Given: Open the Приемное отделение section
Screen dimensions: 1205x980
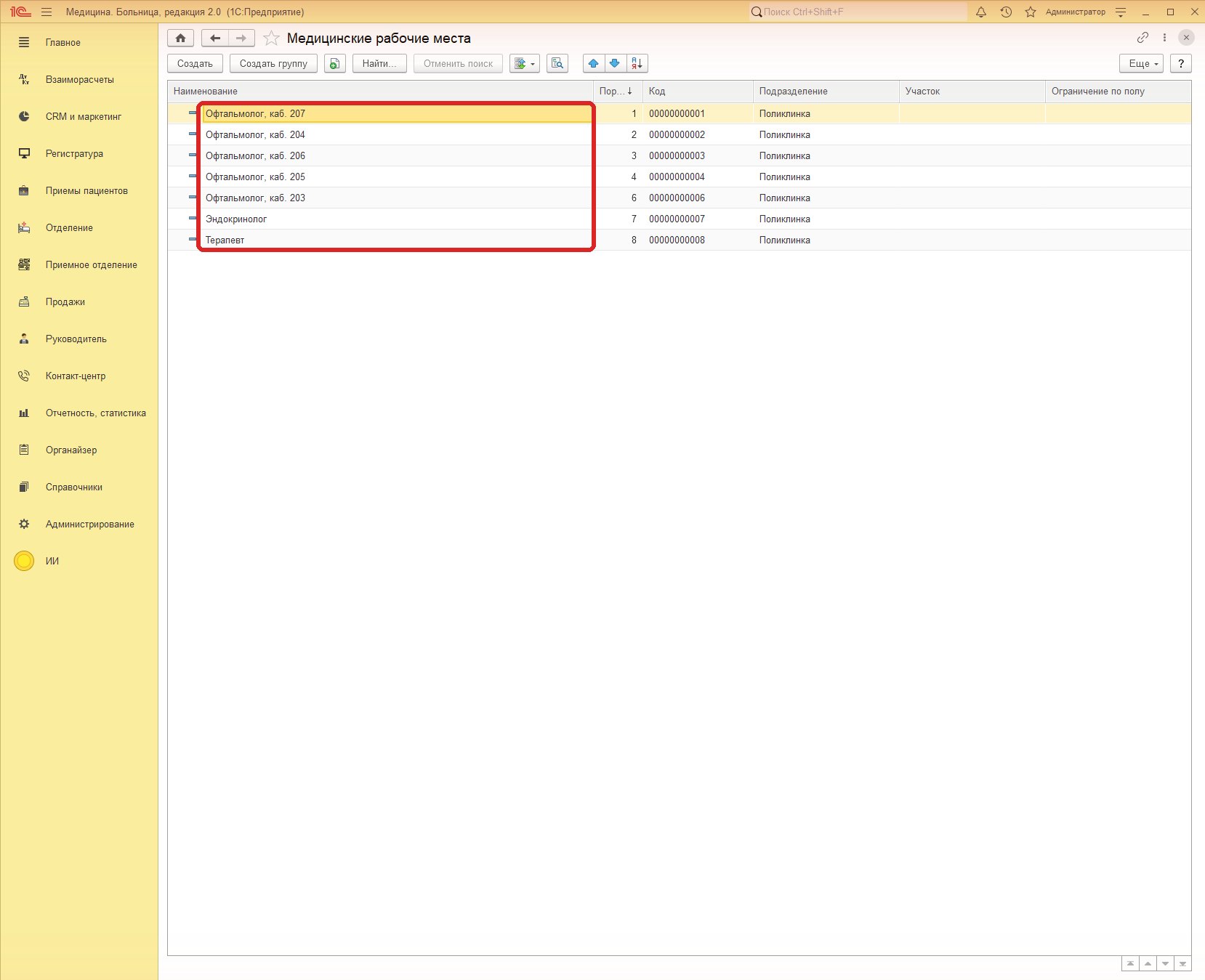Looking at the screenshot, I should [79, 265].
